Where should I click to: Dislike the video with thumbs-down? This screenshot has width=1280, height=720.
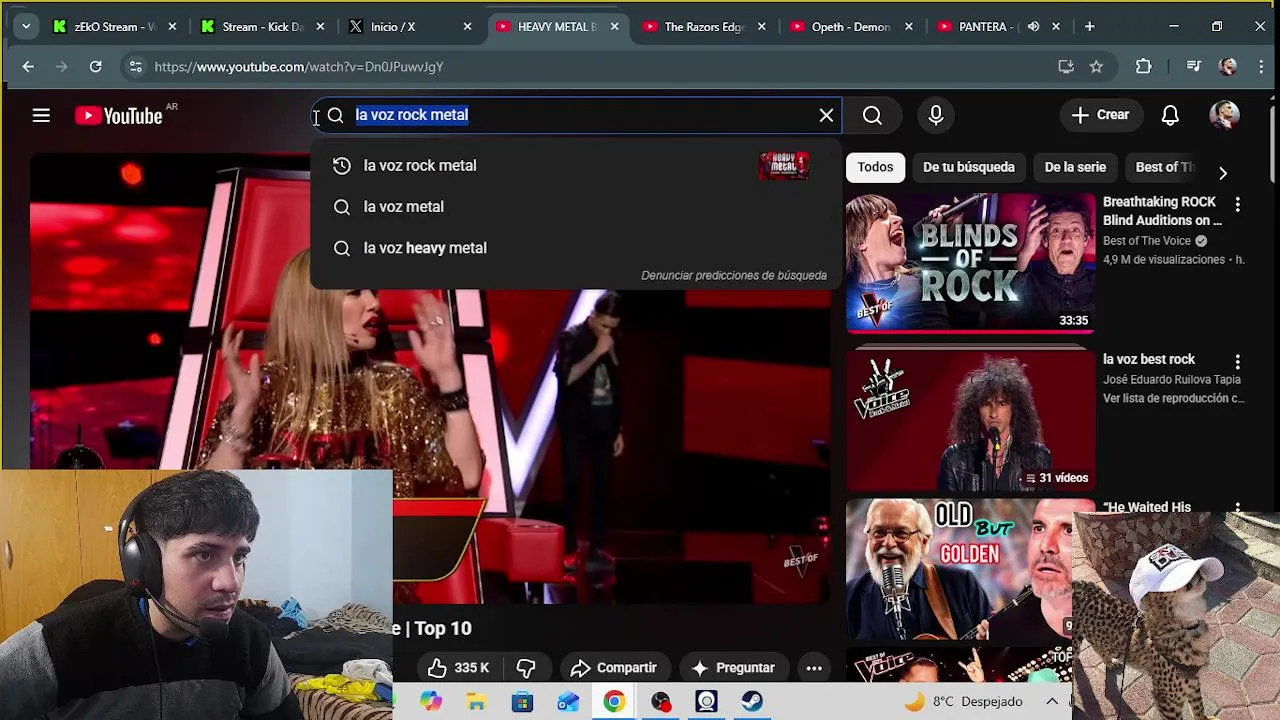click(526, 668)
